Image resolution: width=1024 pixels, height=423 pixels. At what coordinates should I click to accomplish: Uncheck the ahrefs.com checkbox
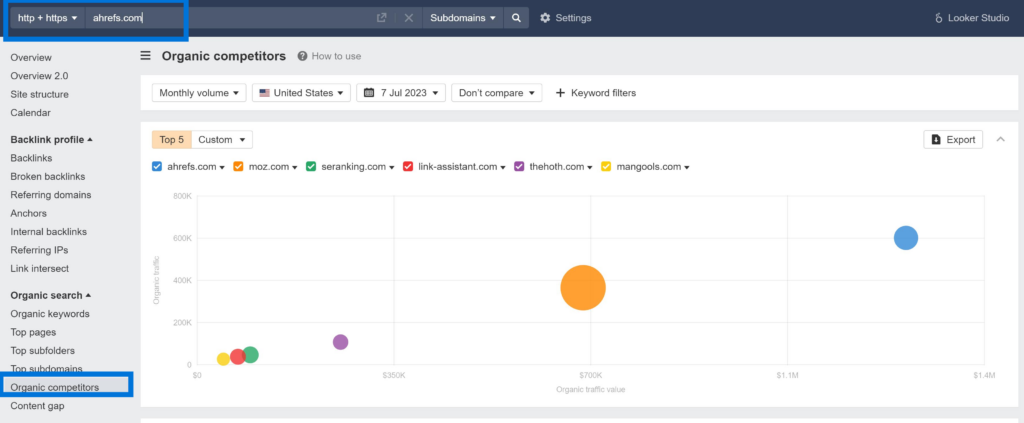click(x=157, y=167)
